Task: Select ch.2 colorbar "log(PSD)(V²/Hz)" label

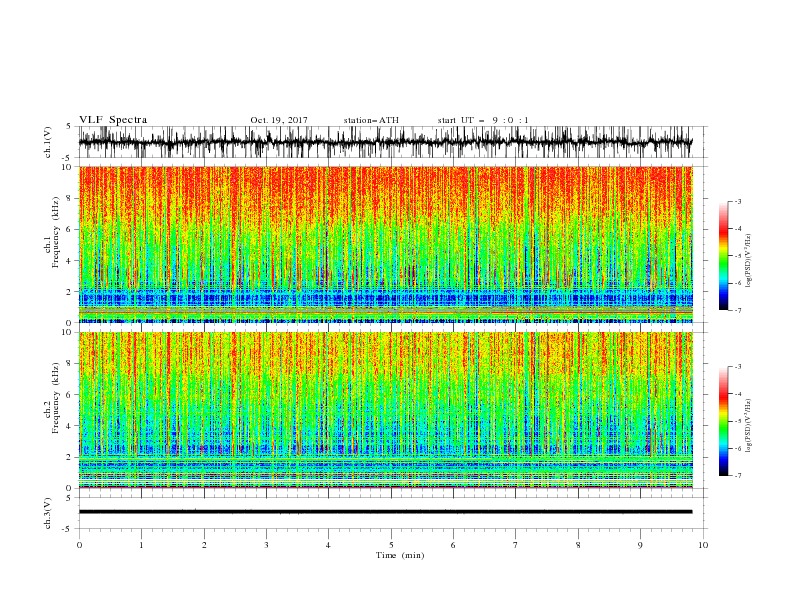Action: click(748, 426)
